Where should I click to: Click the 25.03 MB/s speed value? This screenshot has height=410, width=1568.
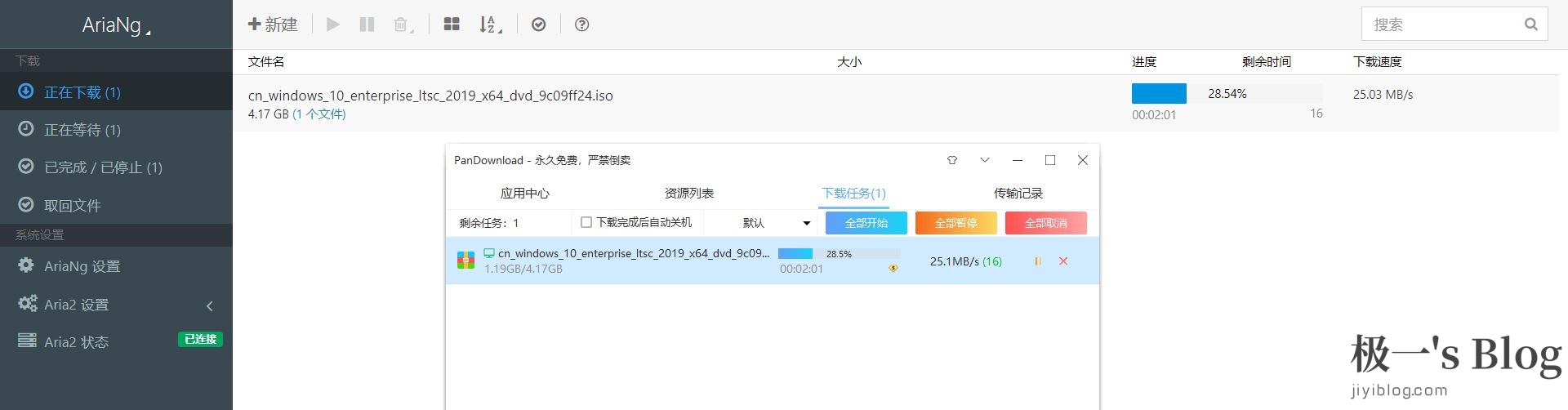(x=1383, y=95)
